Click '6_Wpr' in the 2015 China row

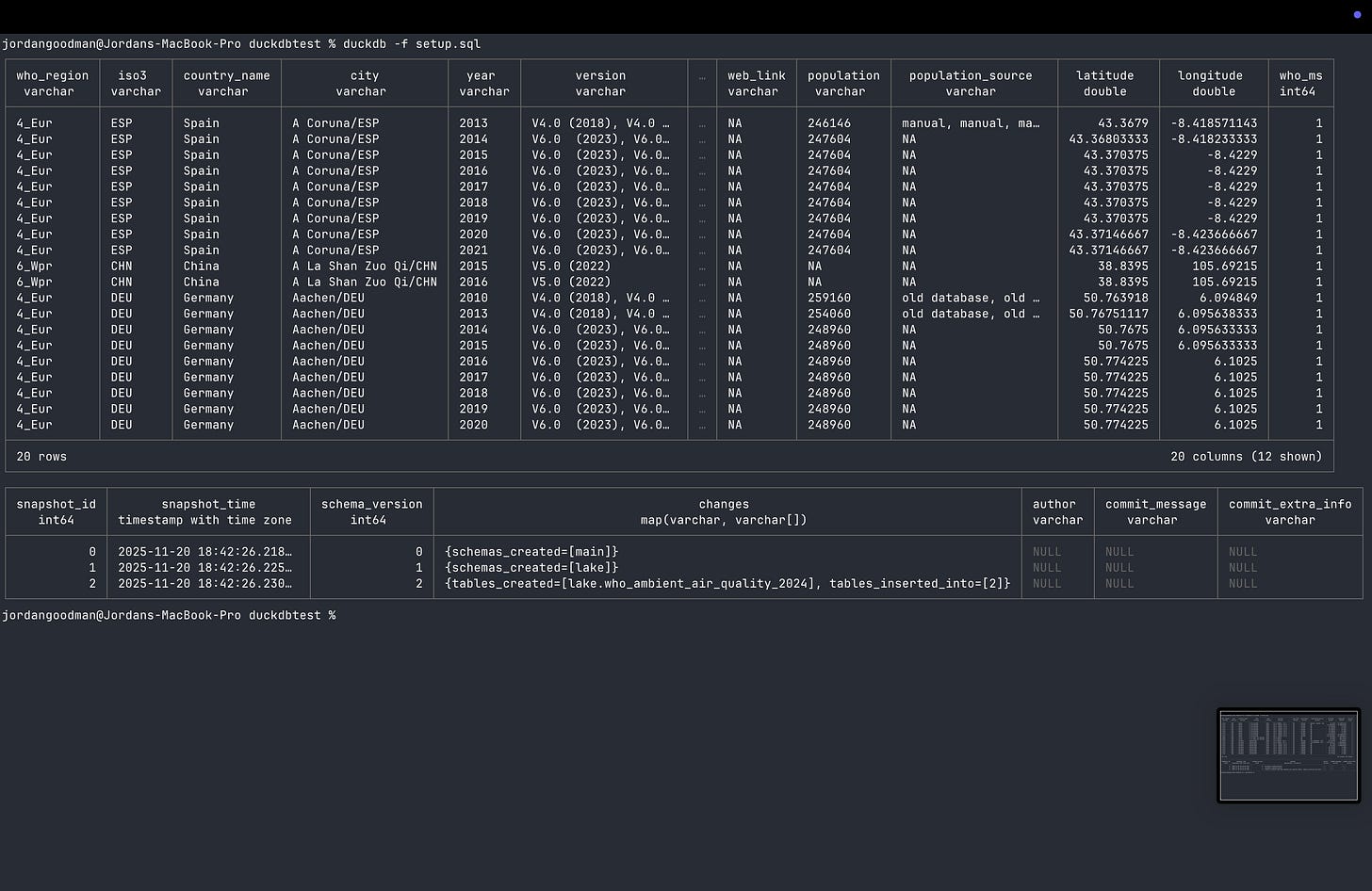pos(34,267)
